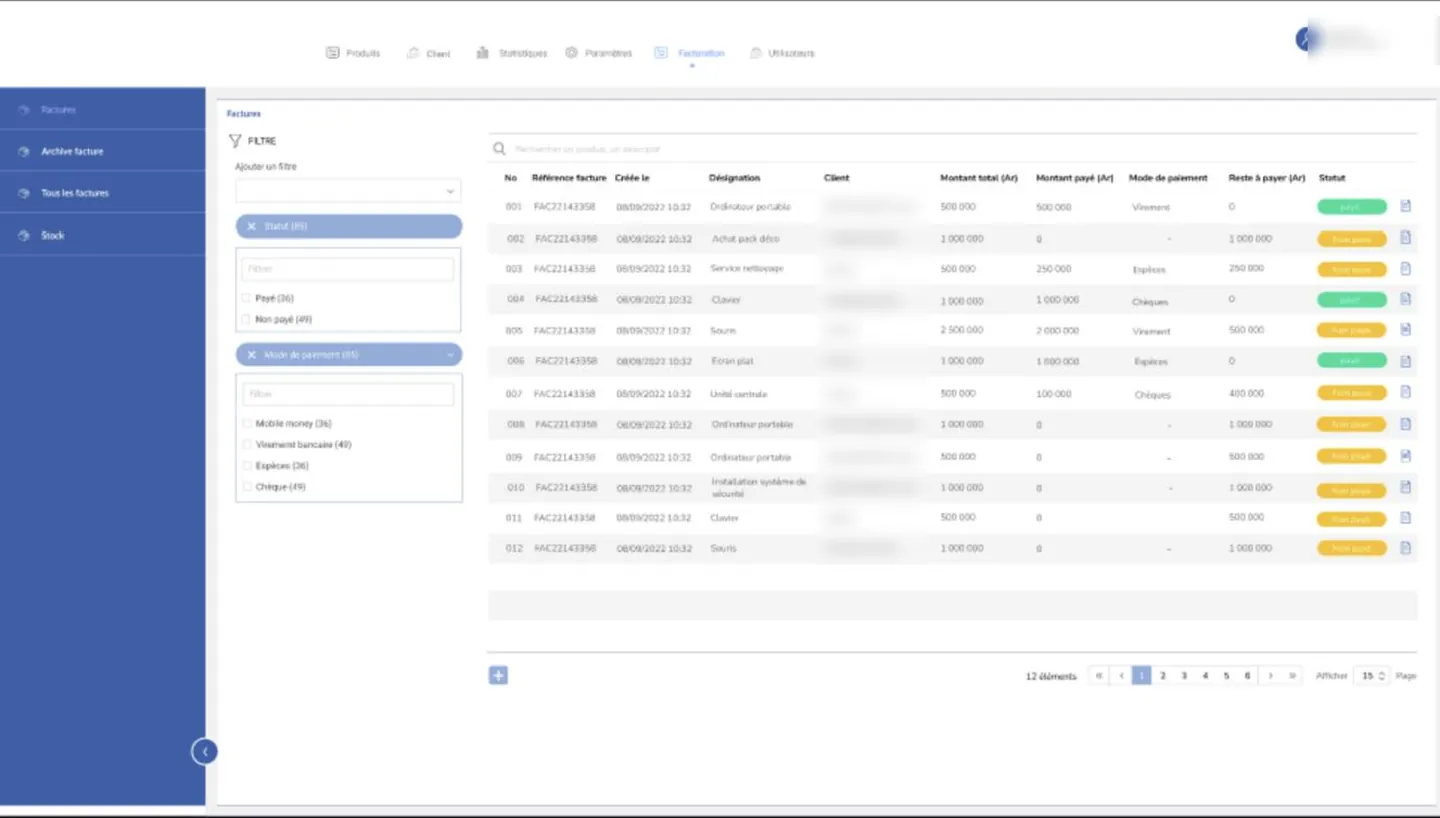Open the Client menu

pyautogui.click(x=429, y=53)
